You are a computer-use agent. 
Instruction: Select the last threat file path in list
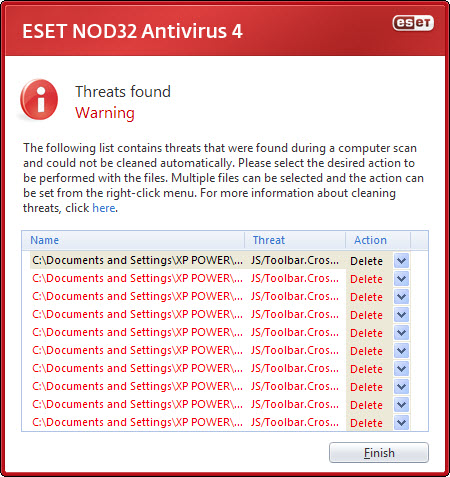pyautogui.click(x=137, y=422)
